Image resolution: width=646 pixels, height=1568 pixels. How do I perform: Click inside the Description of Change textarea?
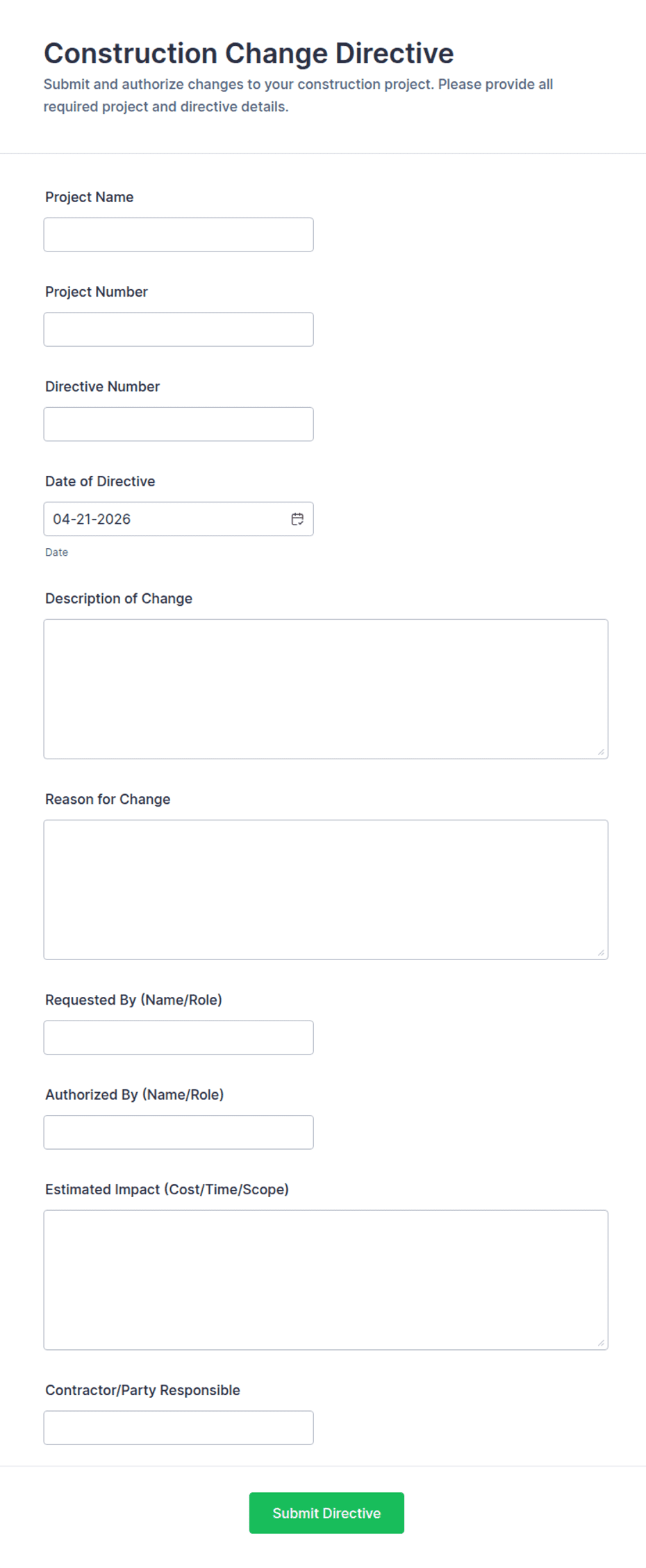[x=325, y=688]
